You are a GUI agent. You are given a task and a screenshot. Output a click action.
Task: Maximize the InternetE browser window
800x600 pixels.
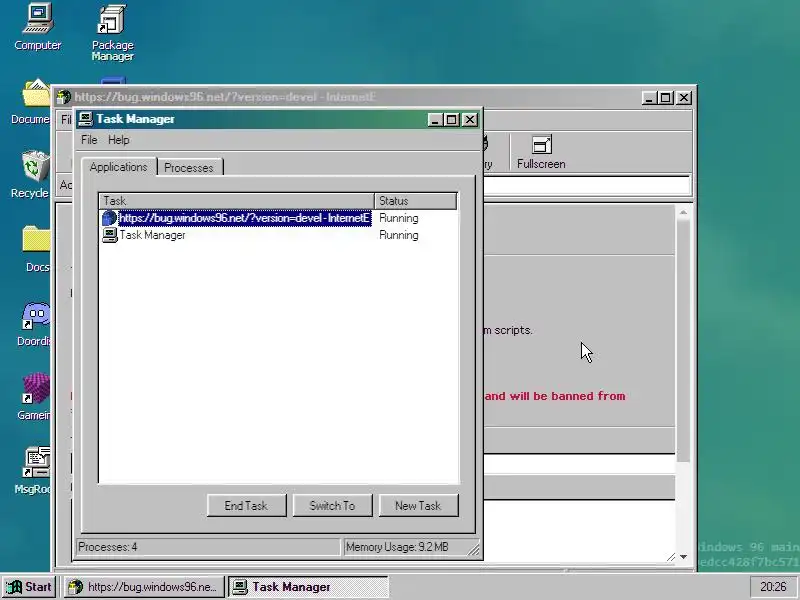click(x=666, y=97)
